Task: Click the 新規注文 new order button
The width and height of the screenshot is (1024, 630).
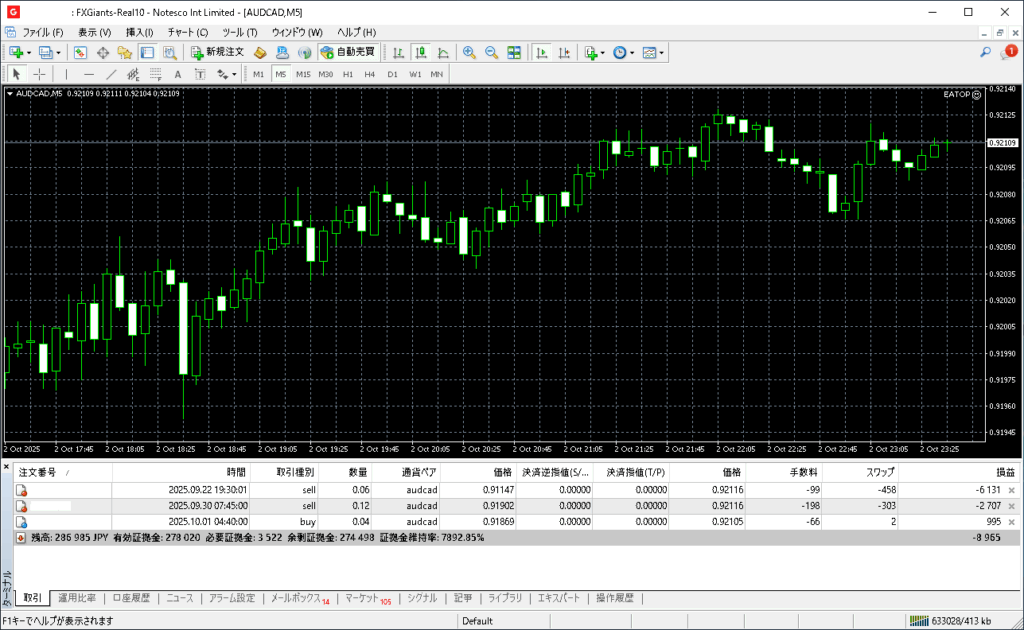Action: coord(217,52)
